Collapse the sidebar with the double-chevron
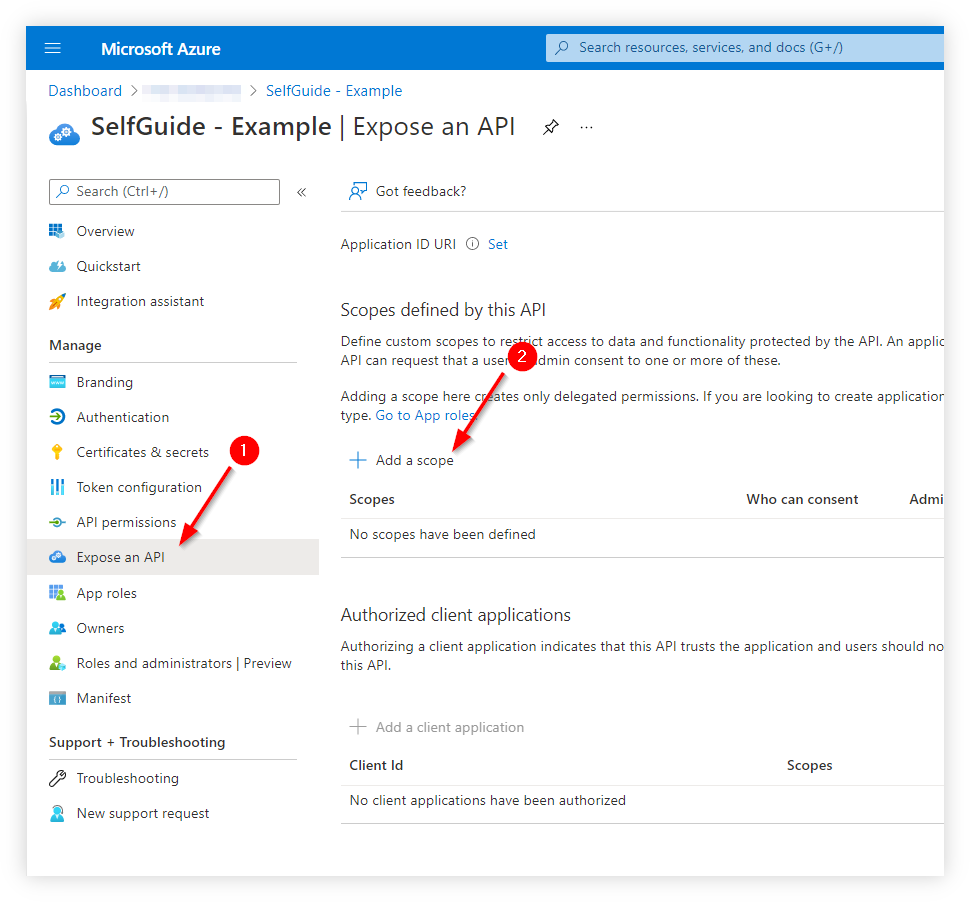This screenshot has height=902, width=970. point(301,191)
